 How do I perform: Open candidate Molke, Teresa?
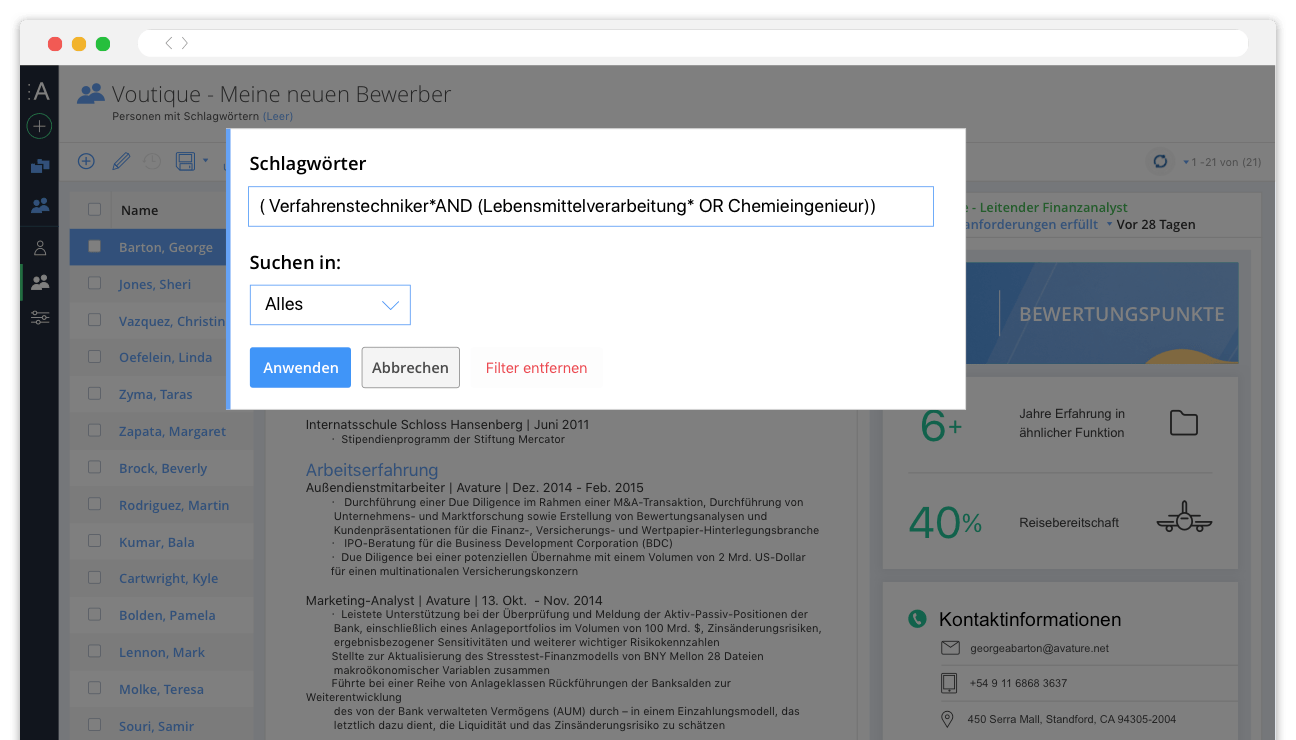pyautogui.click(x=161, y=689)
